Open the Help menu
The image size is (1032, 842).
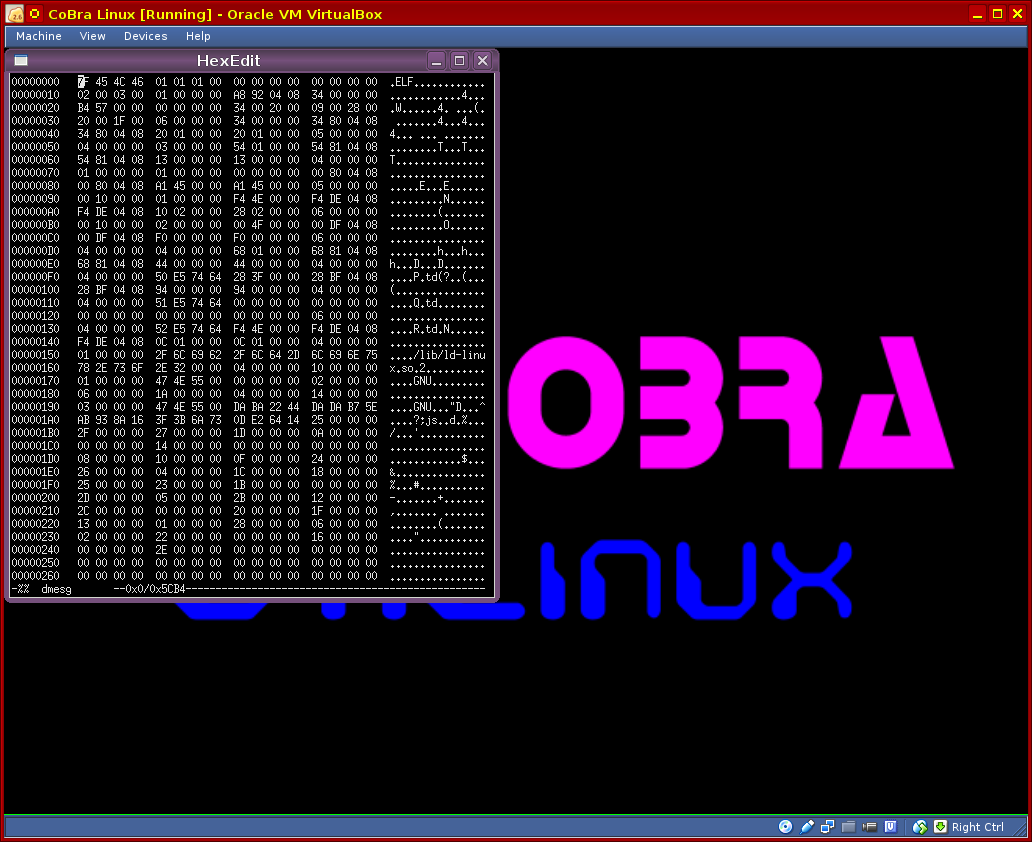click(198, 36)
